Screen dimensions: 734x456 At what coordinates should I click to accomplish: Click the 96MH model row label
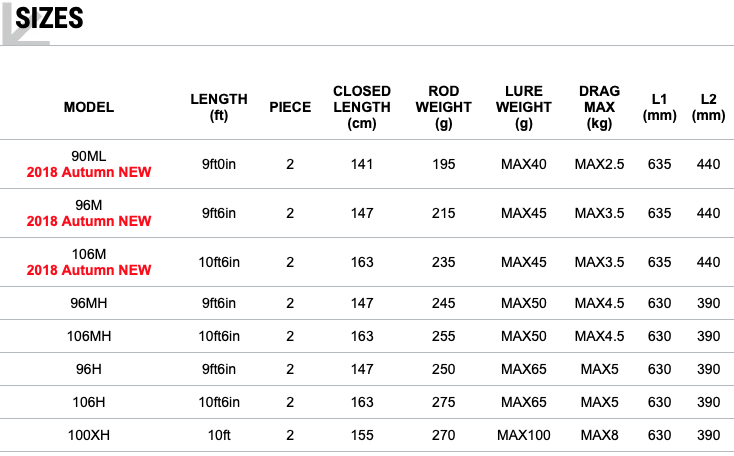[89, 303]
